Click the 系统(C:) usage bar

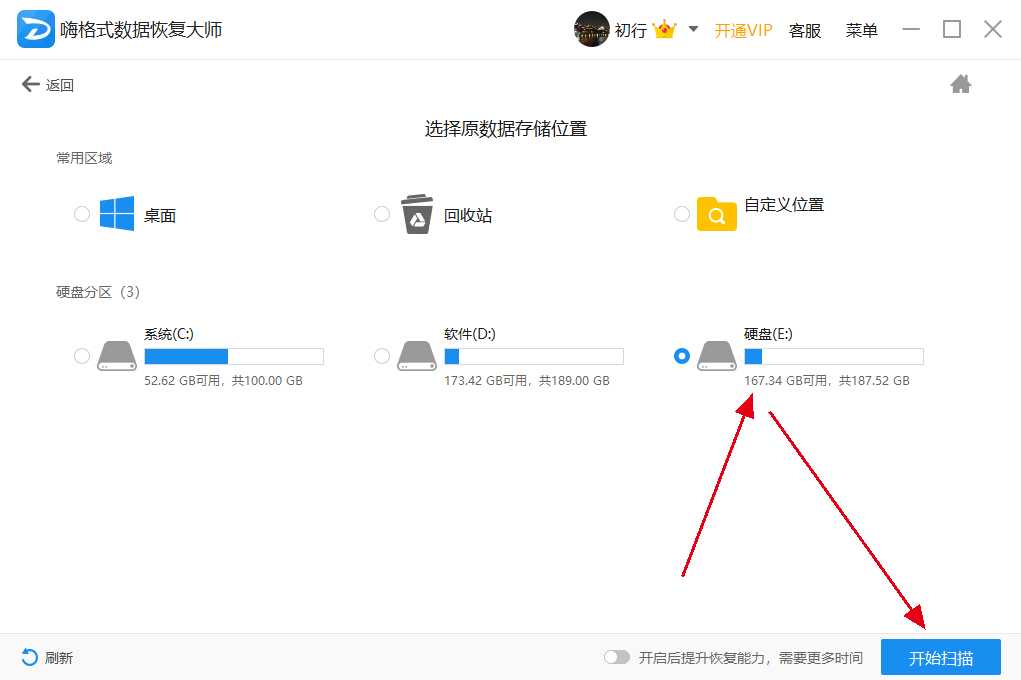pos(234,356)
